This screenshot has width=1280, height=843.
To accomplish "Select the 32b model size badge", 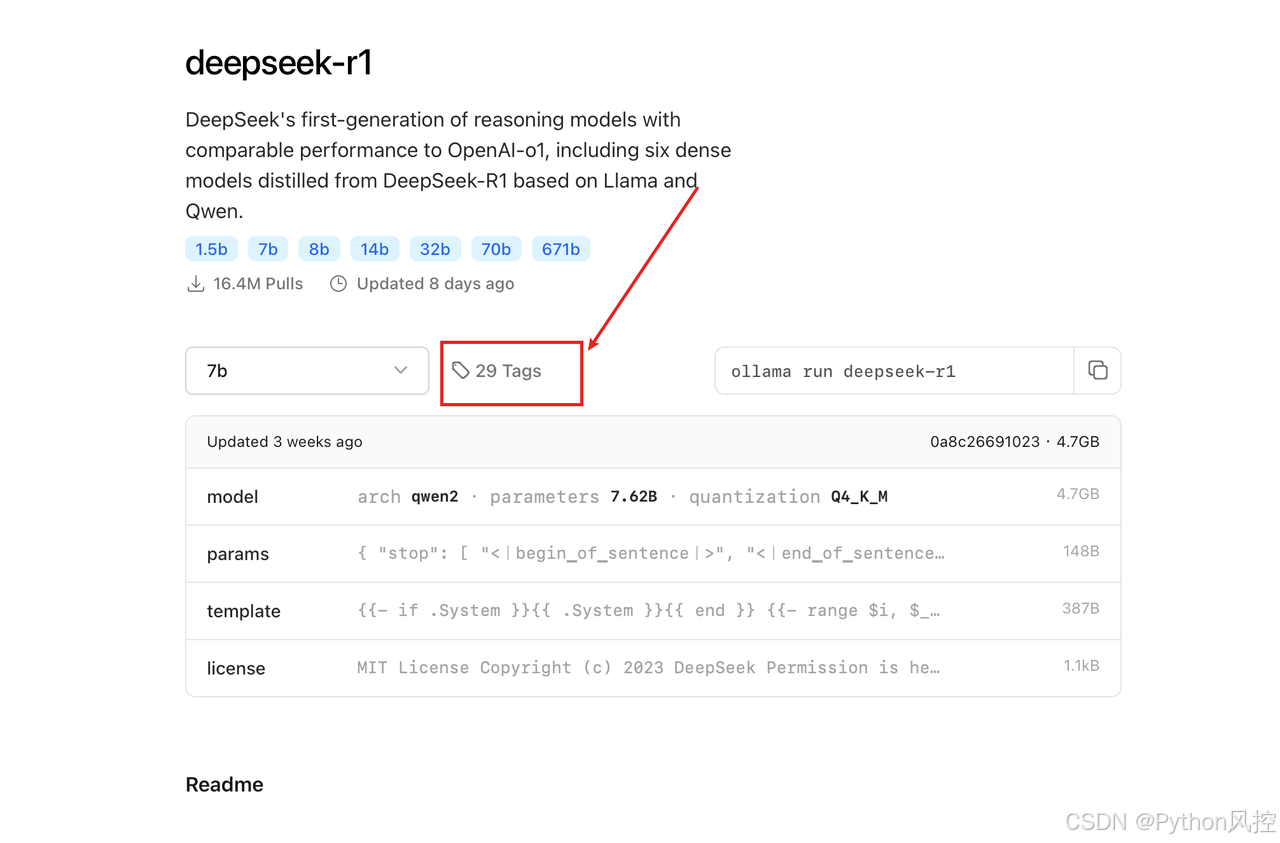I will click(x=435, y=248).
